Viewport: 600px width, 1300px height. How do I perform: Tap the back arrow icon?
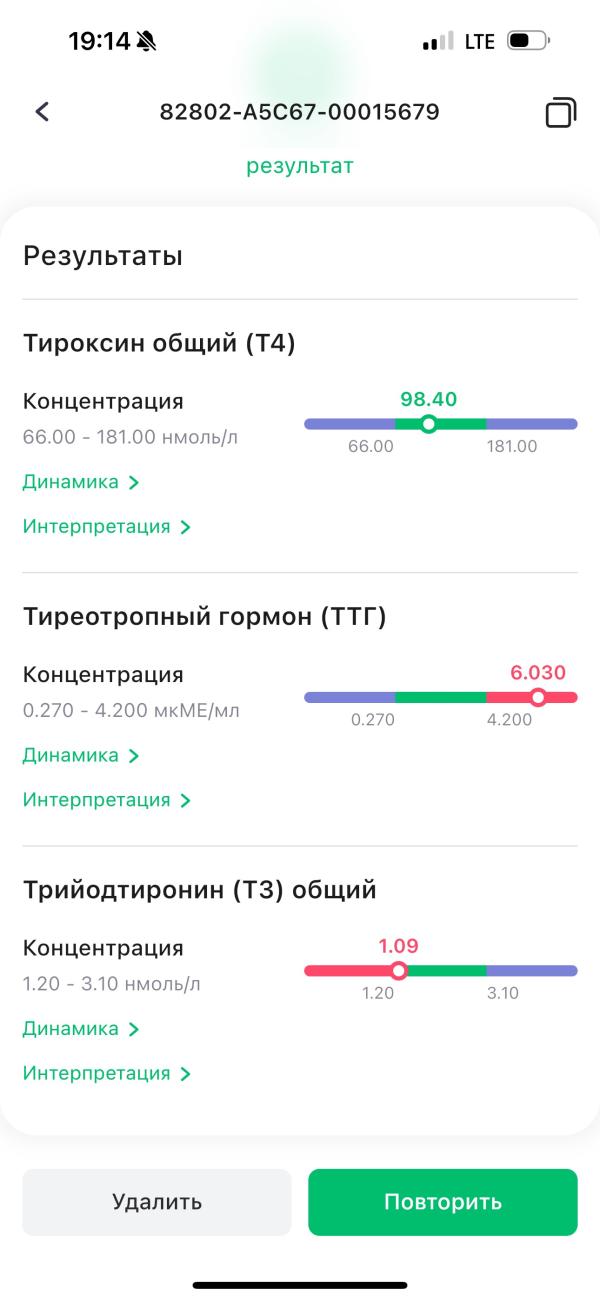click(42, 111)
